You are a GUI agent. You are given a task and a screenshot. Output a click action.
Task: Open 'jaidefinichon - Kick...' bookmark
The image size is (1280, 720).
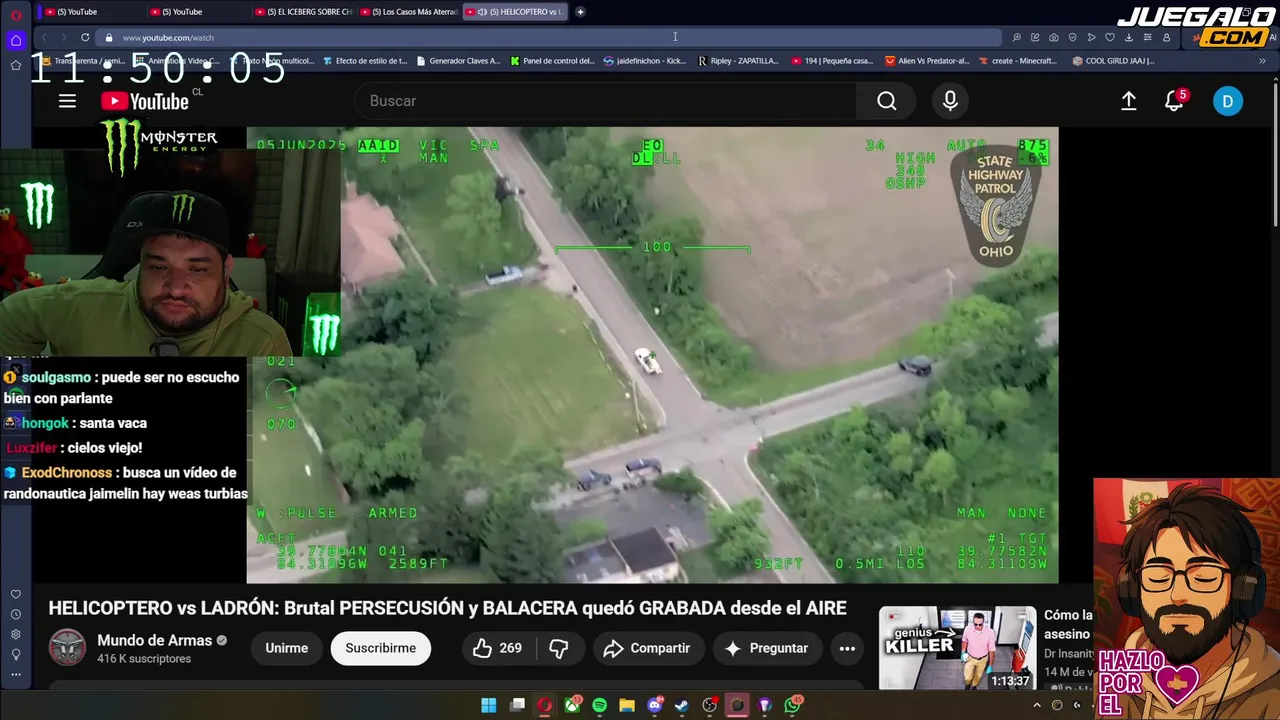point(645,61)
